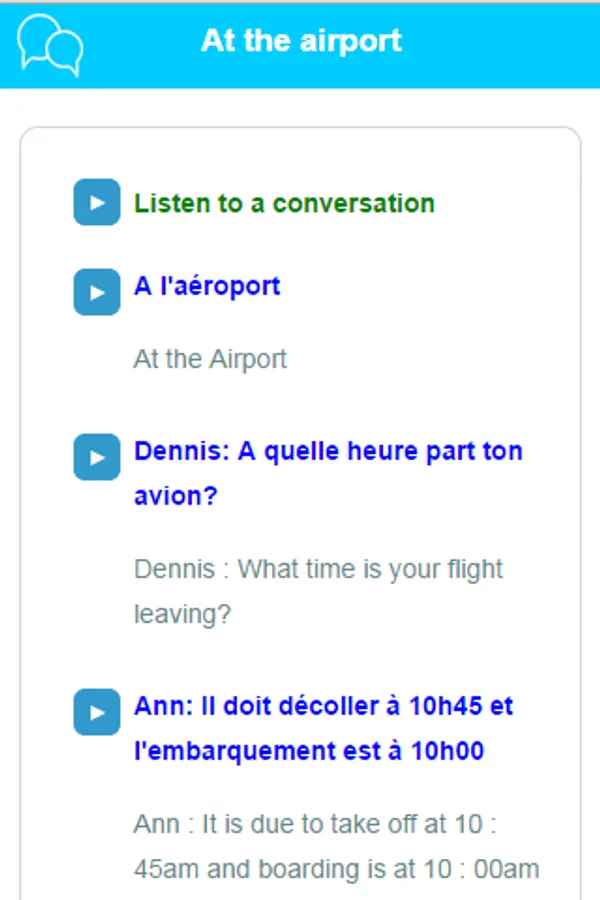The width and height of the screenshot is (600, 900).
Task: Click the word "leaving?" in the English translation
Action: (182, 614)
